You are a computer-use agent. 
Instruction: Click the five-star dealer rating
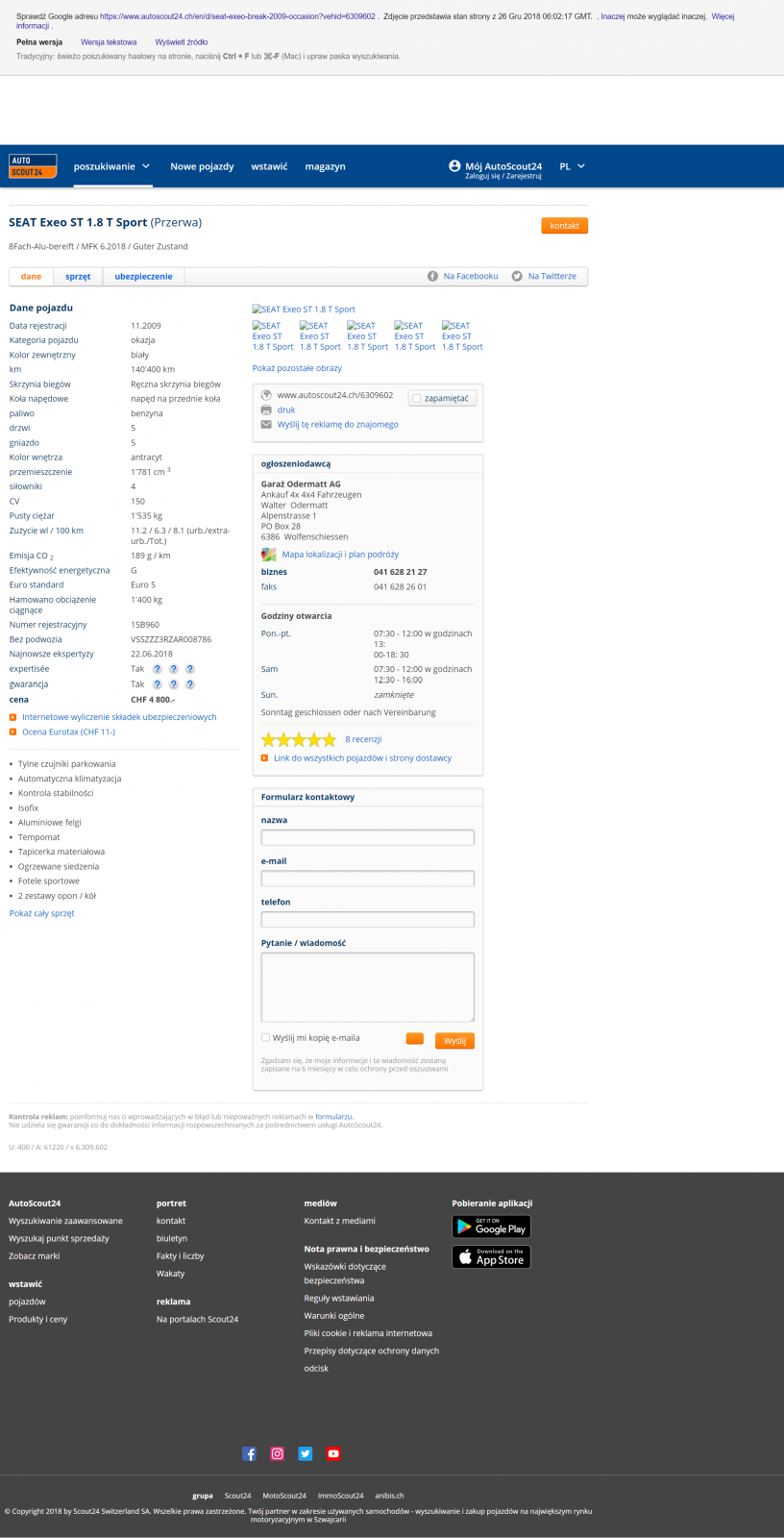[x=299, y=739]
